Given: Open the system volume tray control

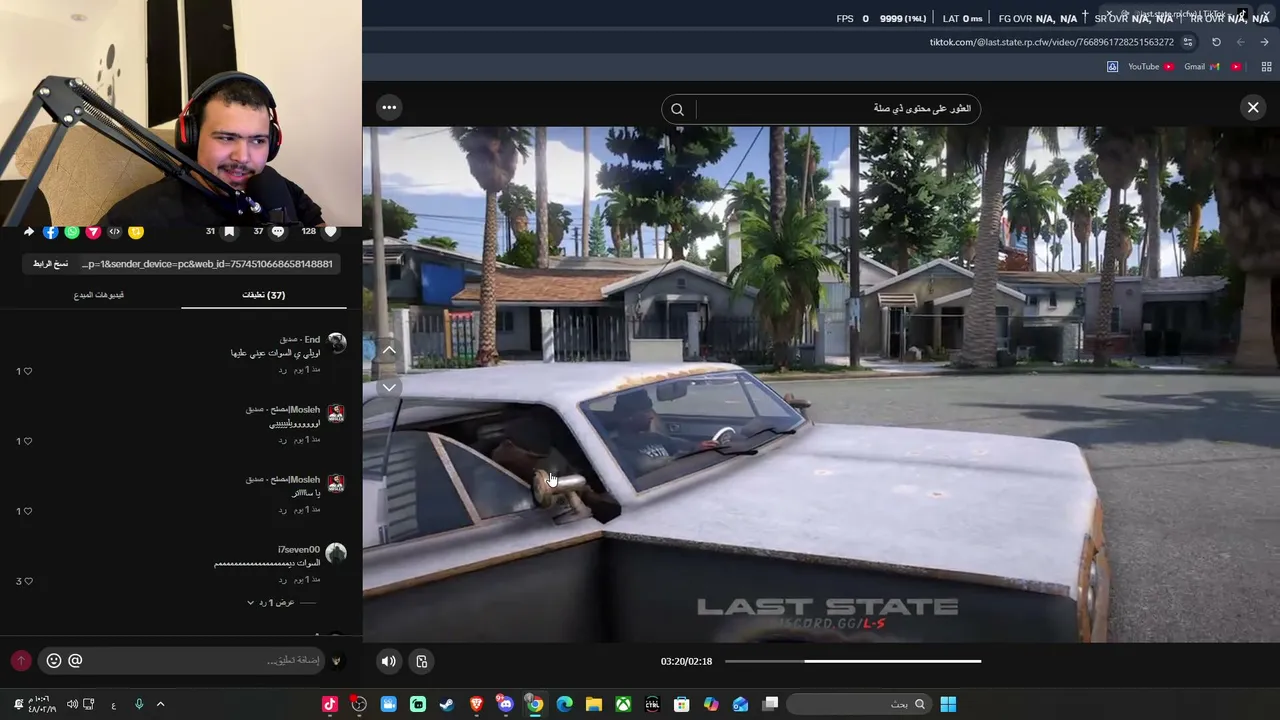Looking at the screenshot, I should (72, 704).
